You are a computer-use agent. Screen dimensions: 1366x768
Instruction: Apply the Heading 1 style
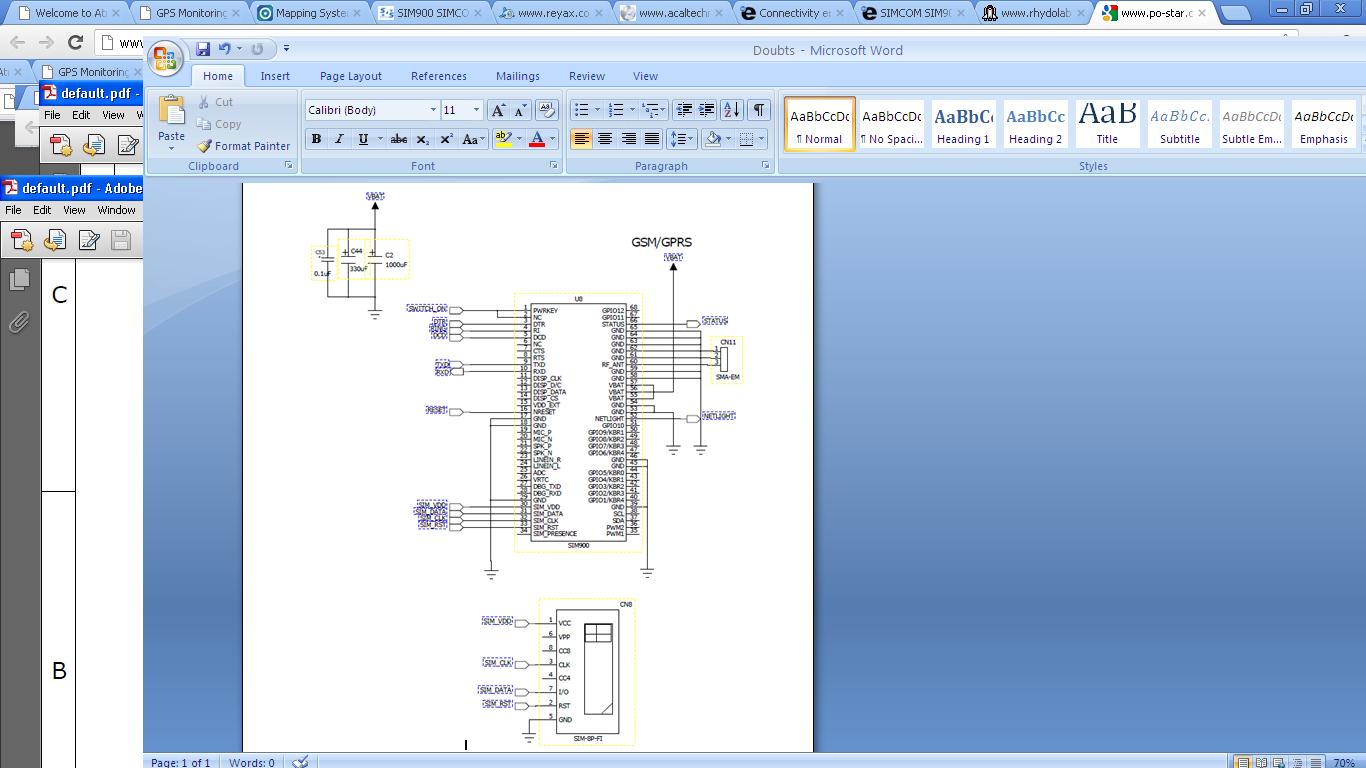click(x=962, y=124)
